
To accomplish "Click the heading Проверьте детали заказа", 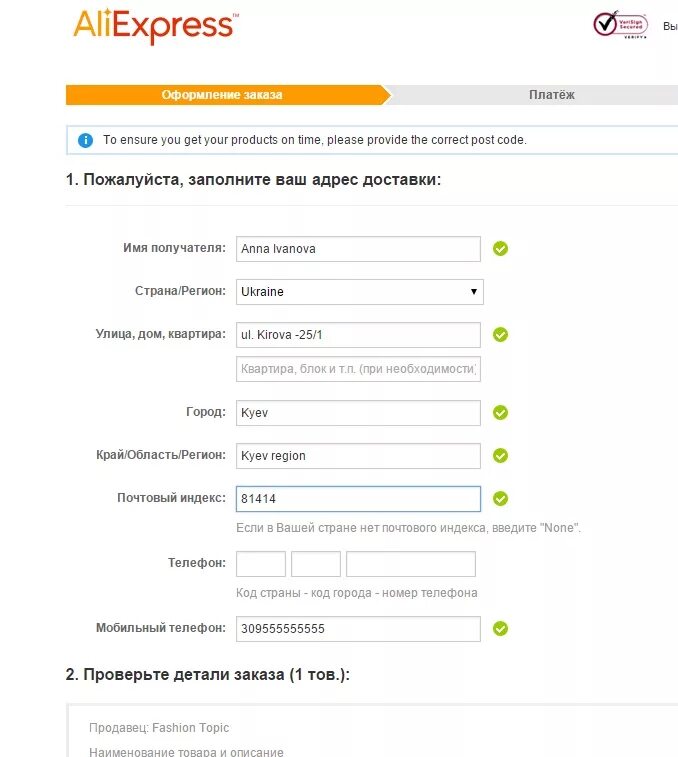I will coord(208,674).
